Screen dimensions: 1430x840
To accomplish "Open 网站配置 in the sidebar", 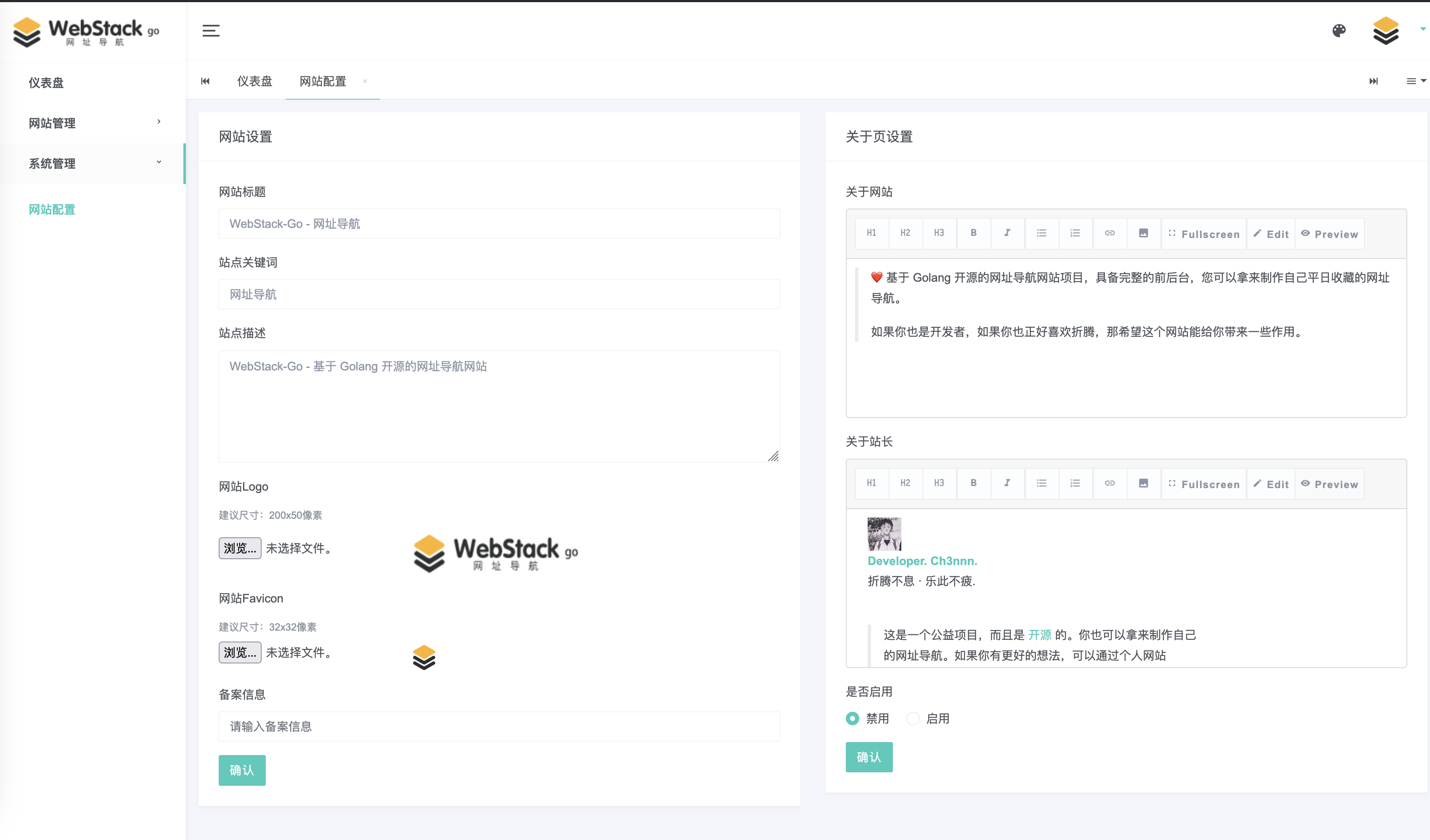I will point(52,209).
